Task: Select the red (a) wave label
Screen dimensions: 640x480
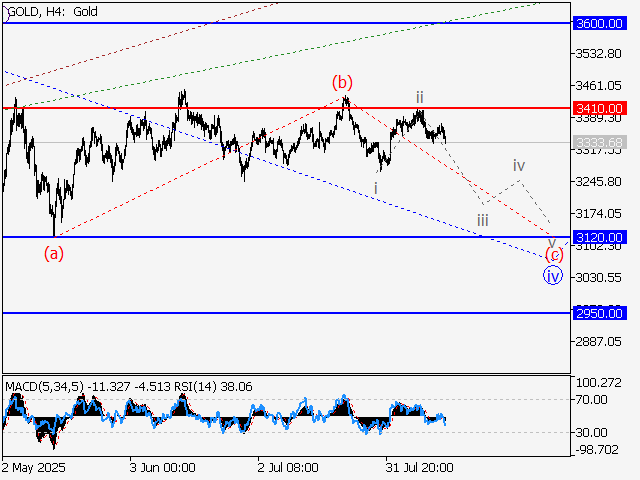Action: 54,253
